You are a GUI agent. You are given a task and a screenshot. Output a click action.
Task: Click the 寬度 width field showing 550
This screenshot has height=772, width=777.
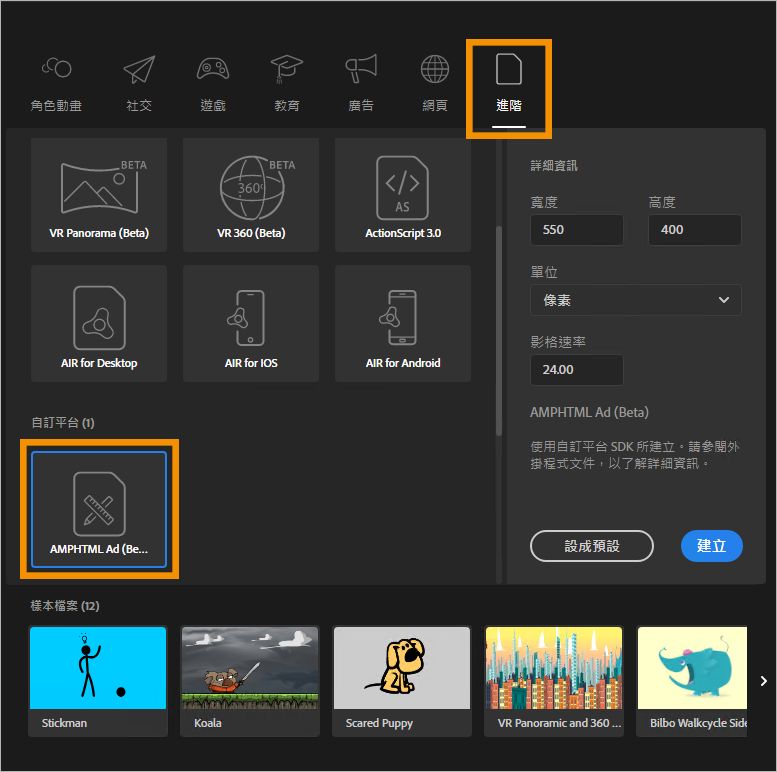577,229
